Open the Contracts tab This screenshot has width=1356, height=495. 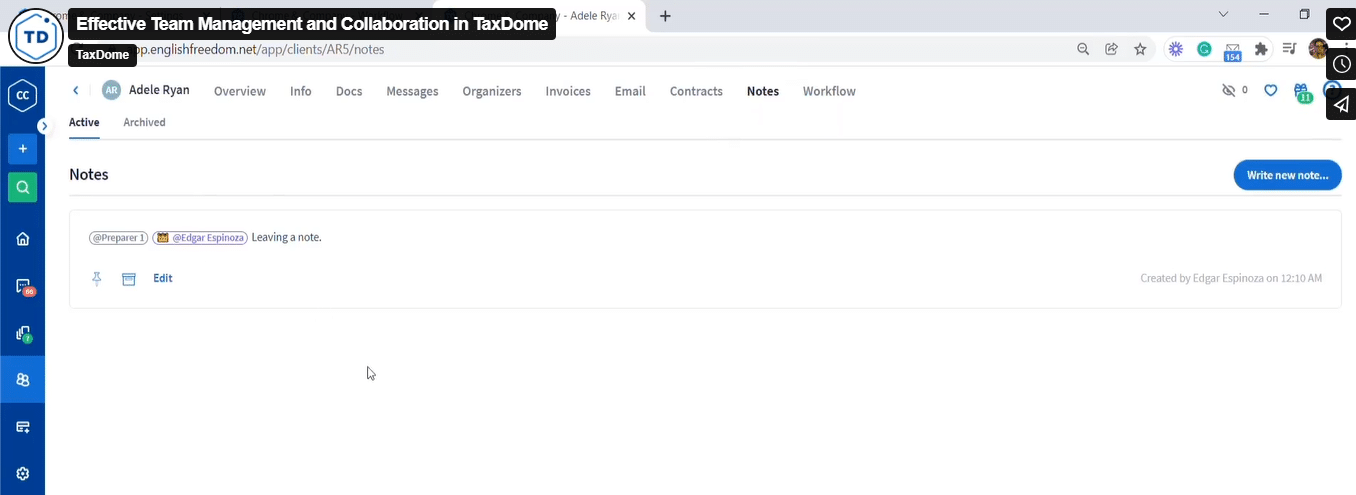pos(696,91)
